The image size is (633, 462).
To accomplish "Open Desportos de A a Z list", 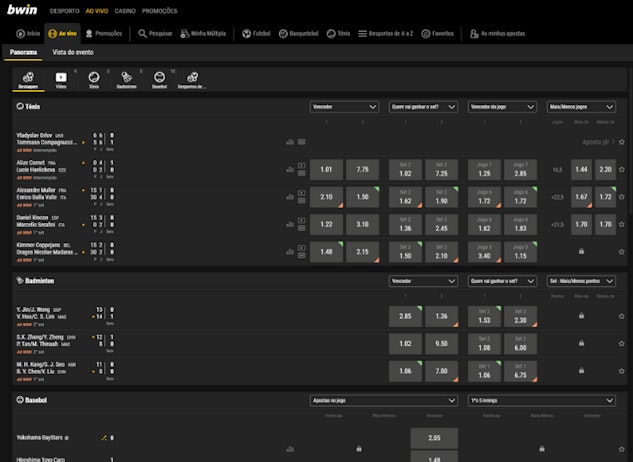I will [x=386, y=34].
